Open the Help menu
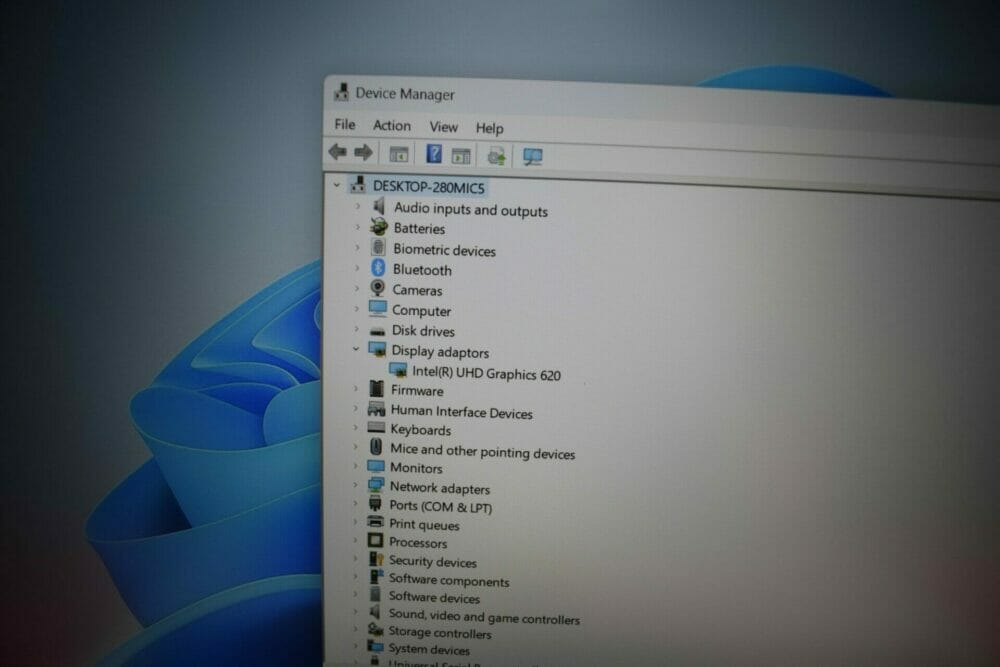 tap(490, 128)
